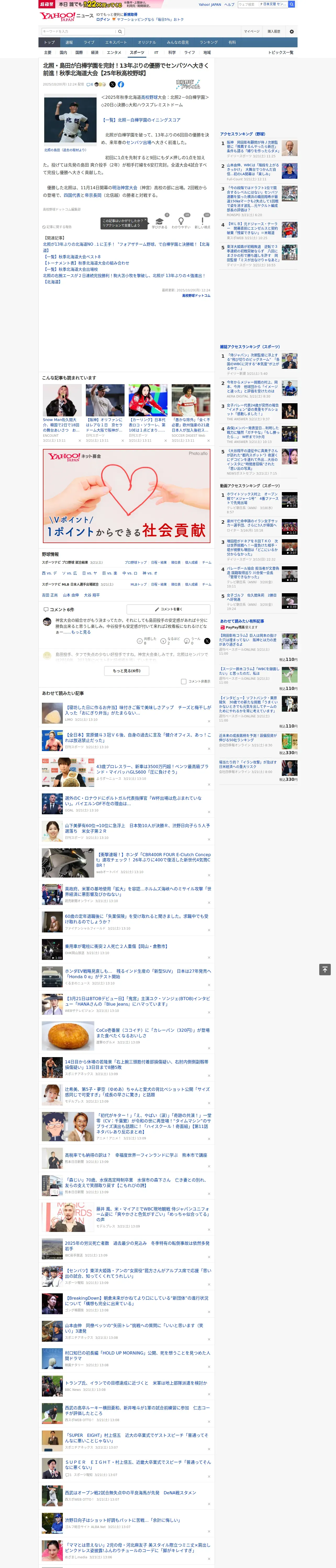Open the カーリング 日本代表 recommended thumbnail
The height and width of the screenshot is (1568, 336).
(148, 400)
